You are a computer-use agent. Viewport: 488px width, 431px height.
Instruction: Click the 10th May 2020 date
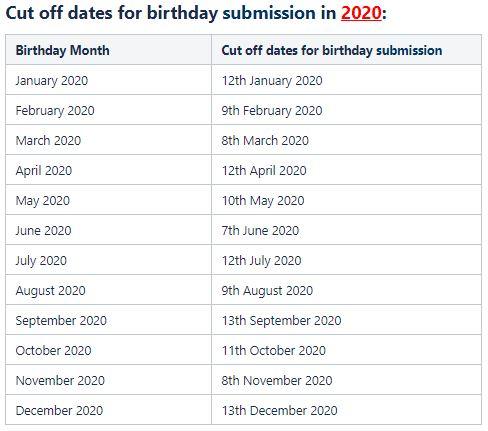click(x=263, y=201)
